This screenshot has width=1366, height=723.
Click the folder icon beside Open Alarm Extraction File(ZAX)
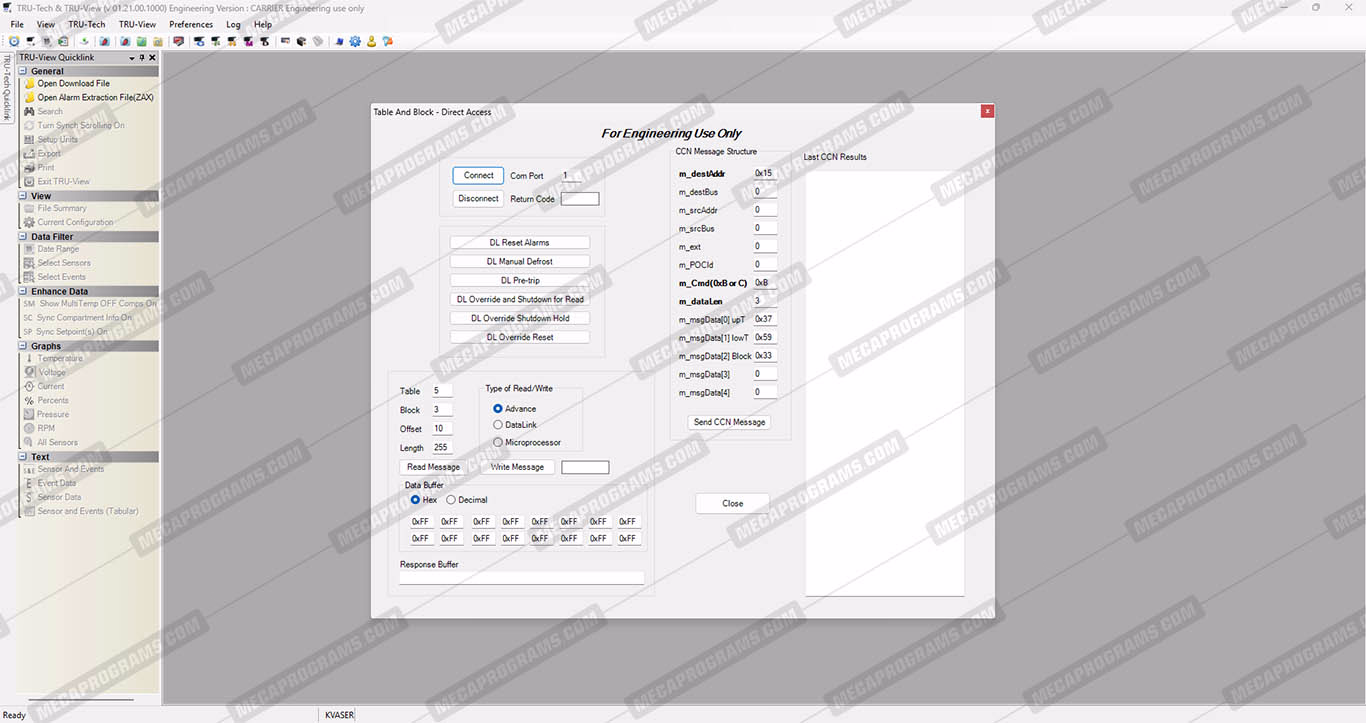(29, 98)
